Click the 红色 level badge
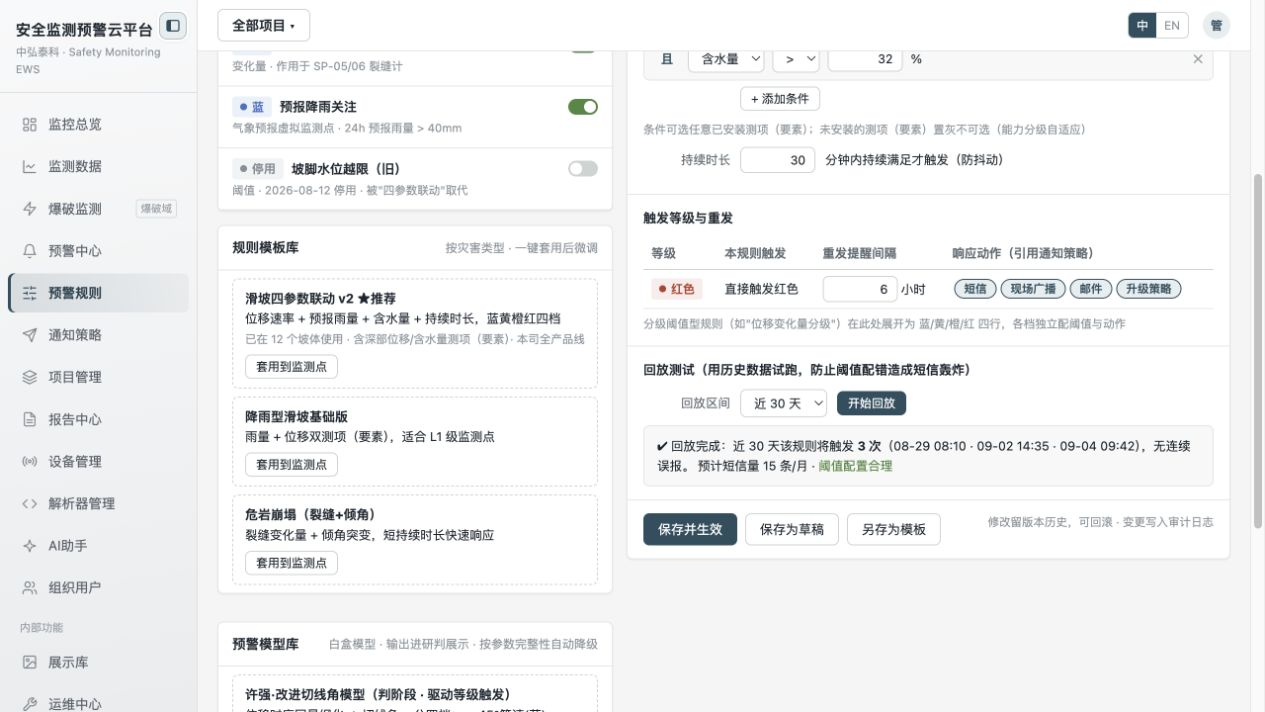The height and width of the screenshot is (712, 1265). (677, 289)
